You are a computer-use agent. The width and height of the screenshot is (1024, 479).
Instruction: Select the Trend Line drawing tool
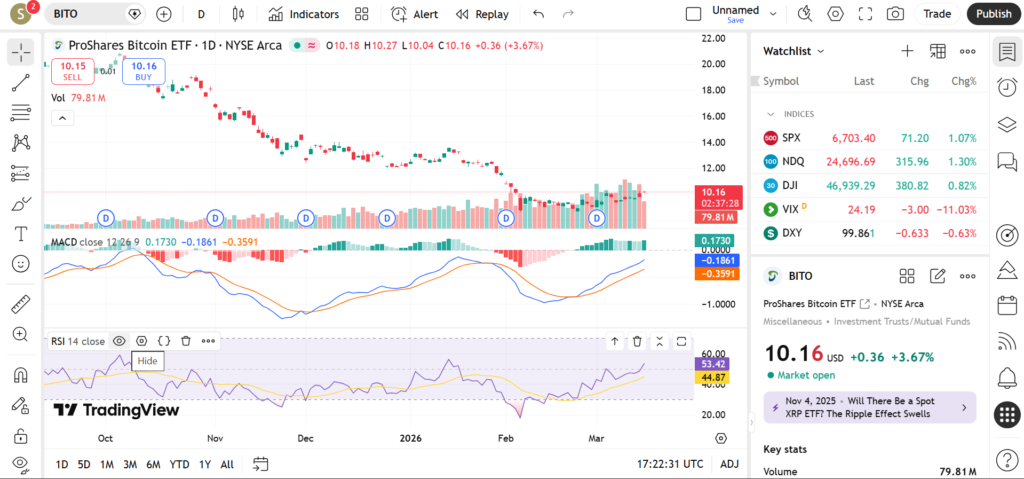coord(20,84)
